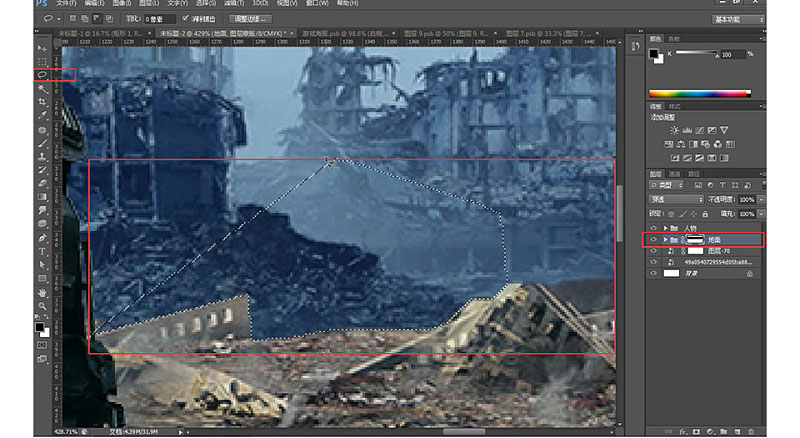This screenshot has height=438, width=800.
Task: Open the opacity value dropdown arrow
Action: point(761,199)
